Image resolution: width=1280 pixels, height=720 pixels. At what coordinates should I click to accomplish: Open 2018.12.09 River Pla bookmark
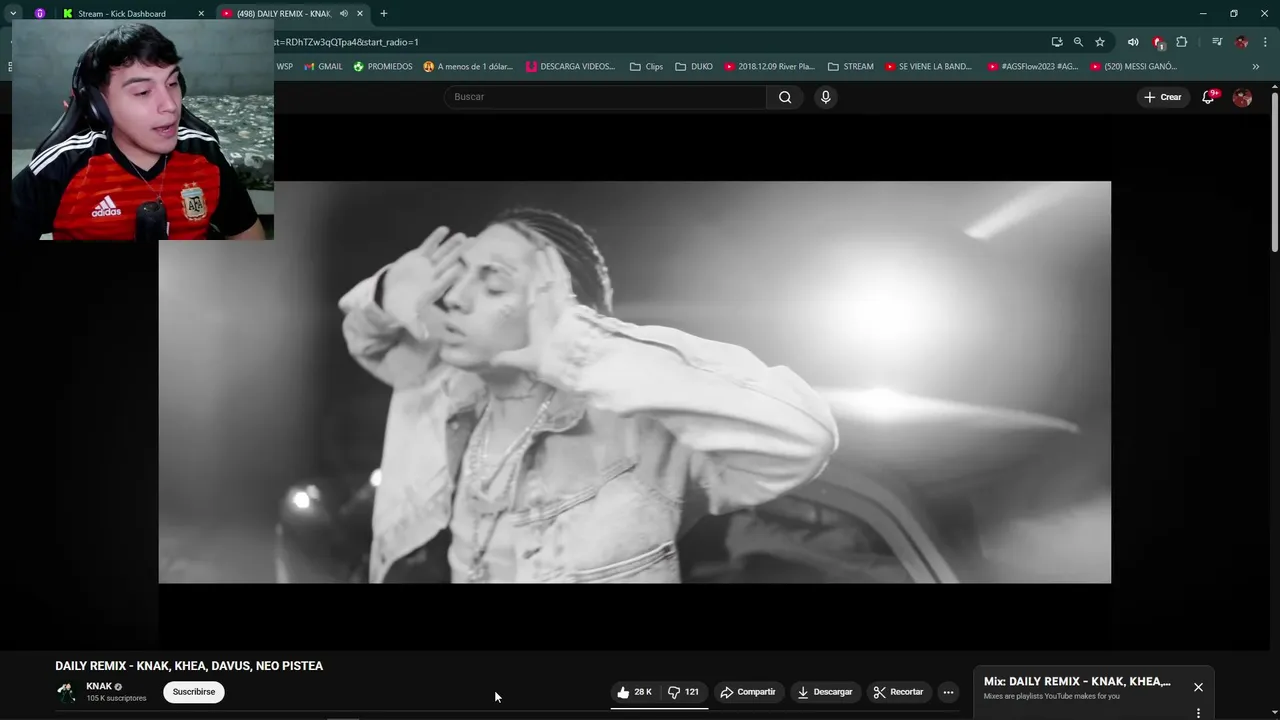(x=770, y=67)
